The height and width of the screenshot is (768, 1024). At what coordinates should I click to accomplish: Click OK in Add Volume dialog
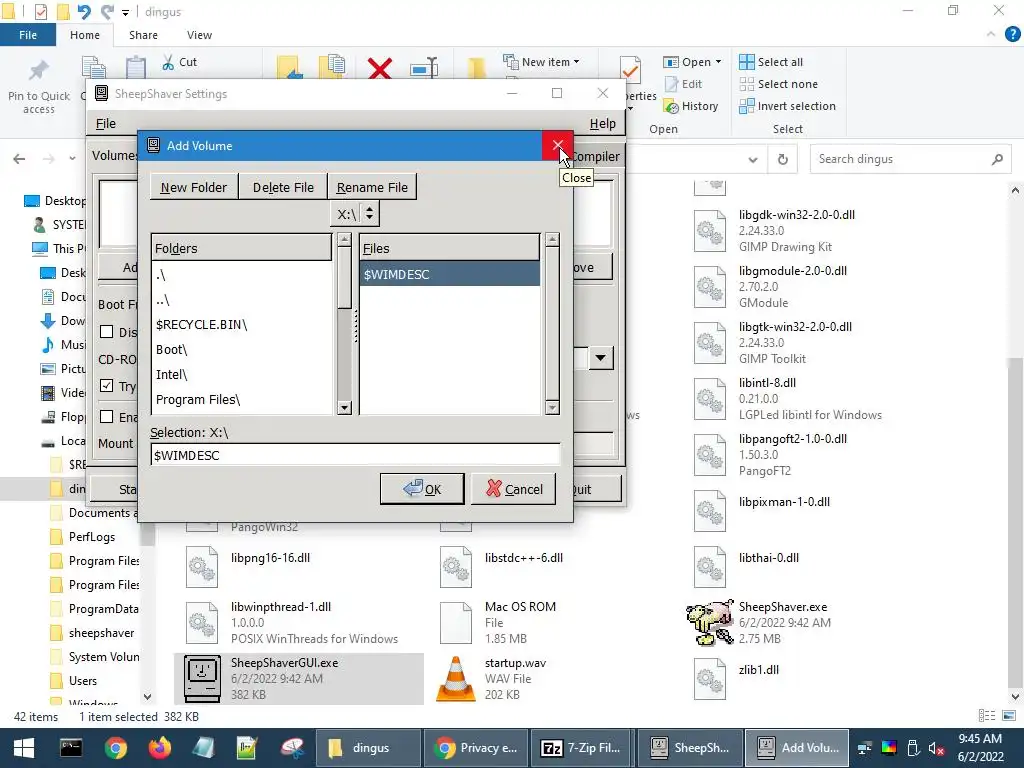tap(422, 489)
